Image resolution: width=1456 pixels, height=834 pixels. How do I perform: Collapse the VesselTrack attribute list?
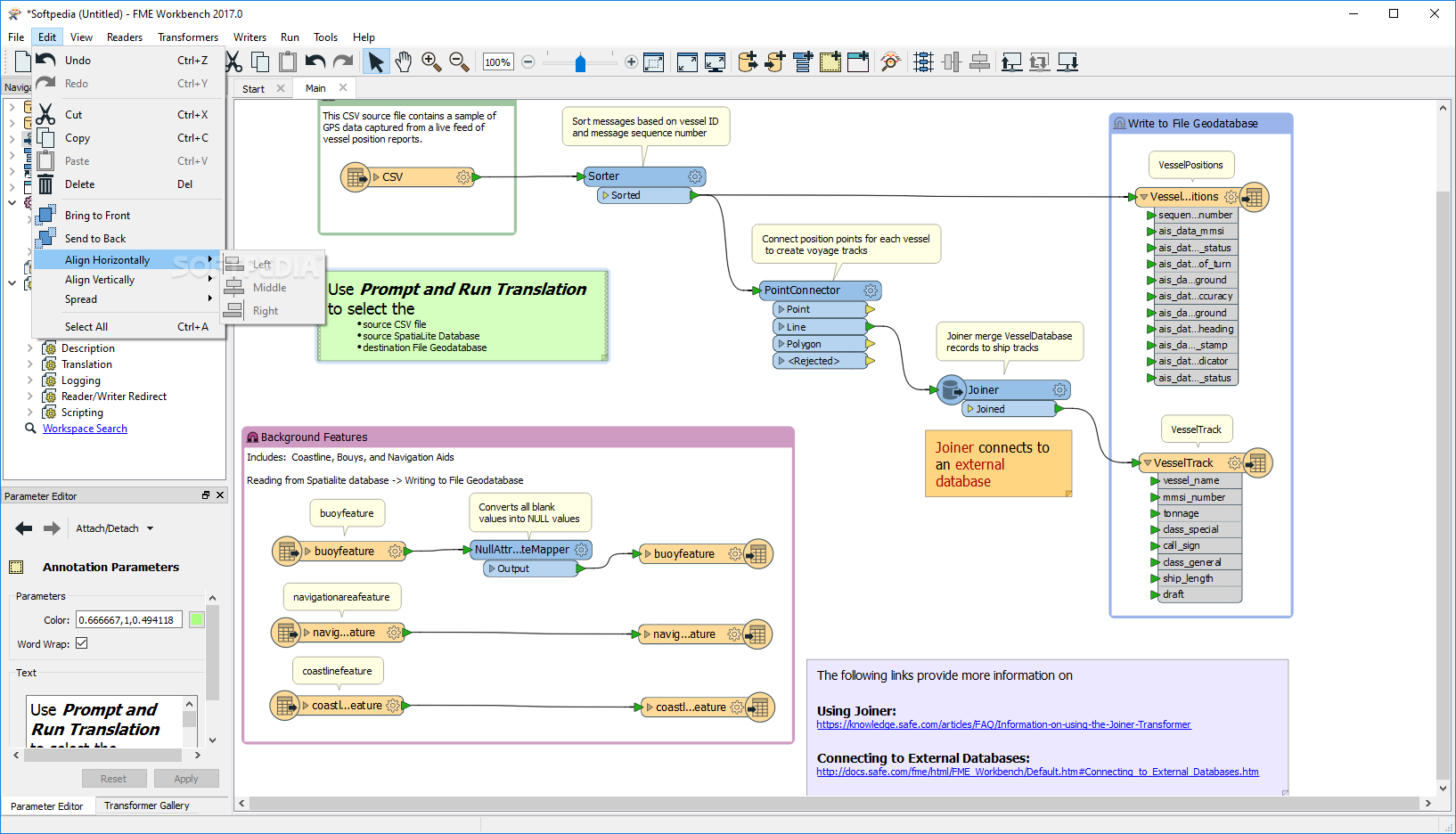pyautogui.click(x=1148, y=463)
